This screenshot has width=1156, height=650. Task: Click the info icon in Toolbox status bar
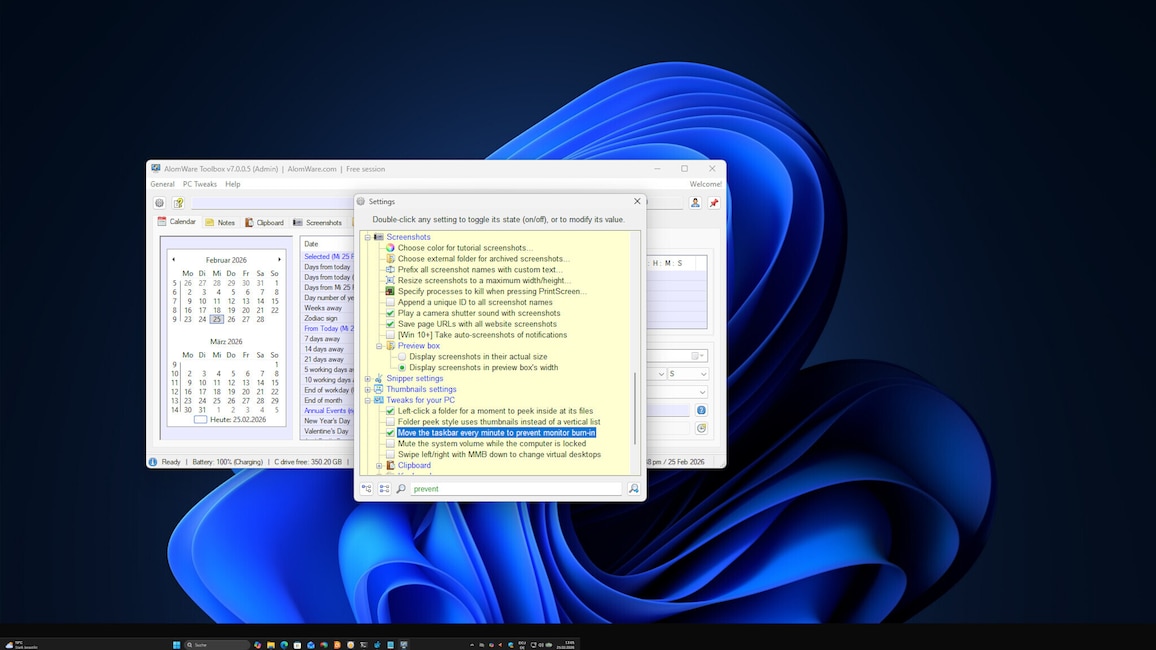point(153,462)
